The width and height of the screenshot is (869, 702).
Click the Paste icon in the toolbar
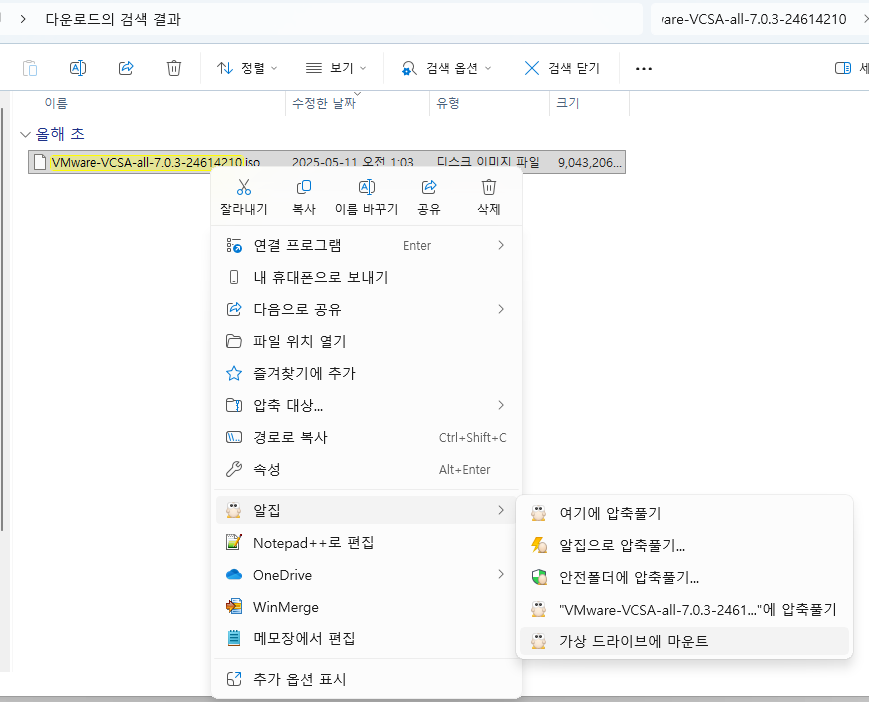point(30,68)
